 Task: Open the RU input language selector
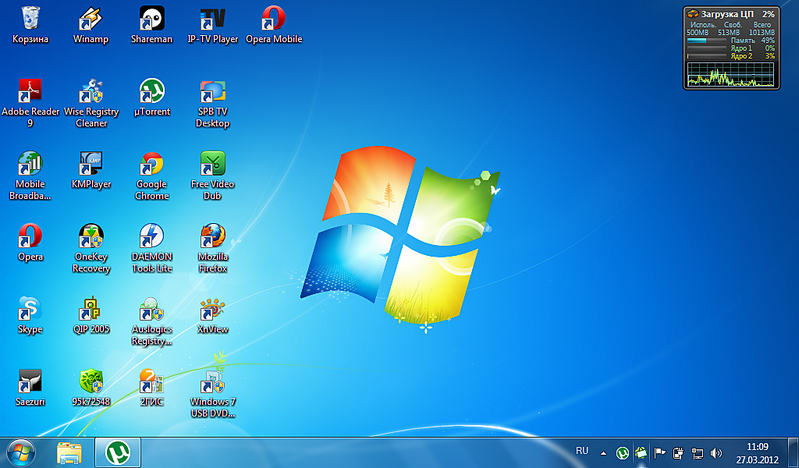[582, 453]
